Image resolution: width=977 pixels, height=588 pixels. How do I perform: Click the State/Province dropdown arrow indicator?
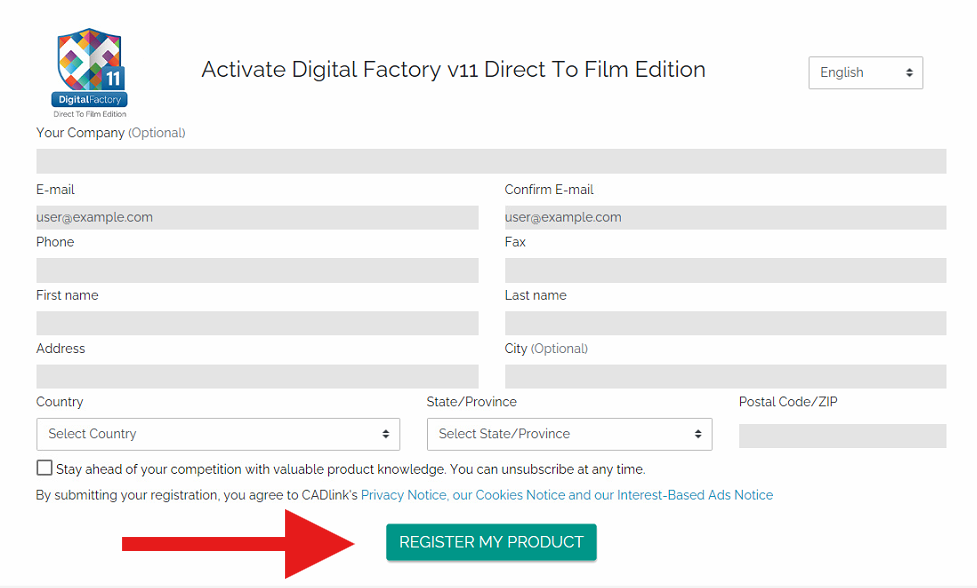[698, 434]
